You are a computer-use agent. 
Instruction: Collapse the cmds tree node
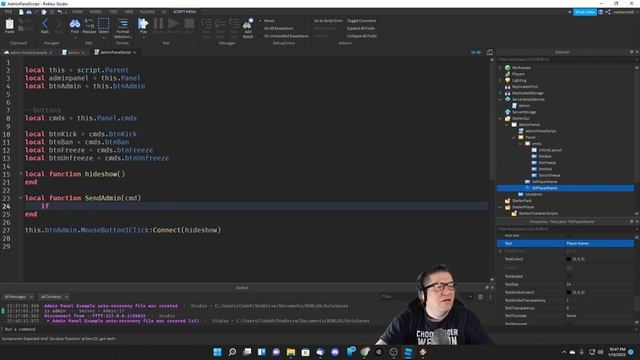click(x=520, y=144)
